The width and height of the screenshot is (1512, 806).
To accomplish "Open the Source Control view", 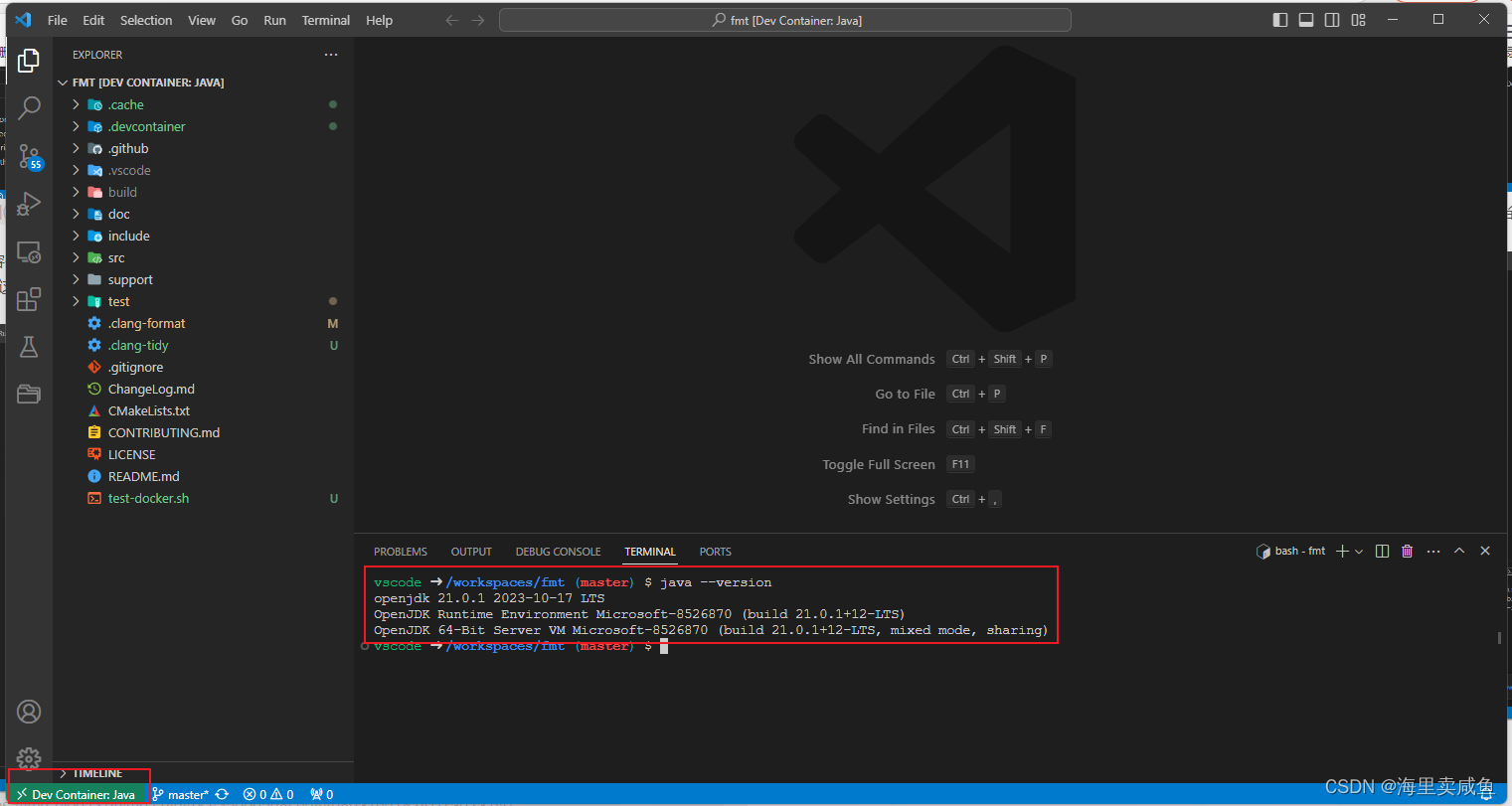I will pos(29,155).
